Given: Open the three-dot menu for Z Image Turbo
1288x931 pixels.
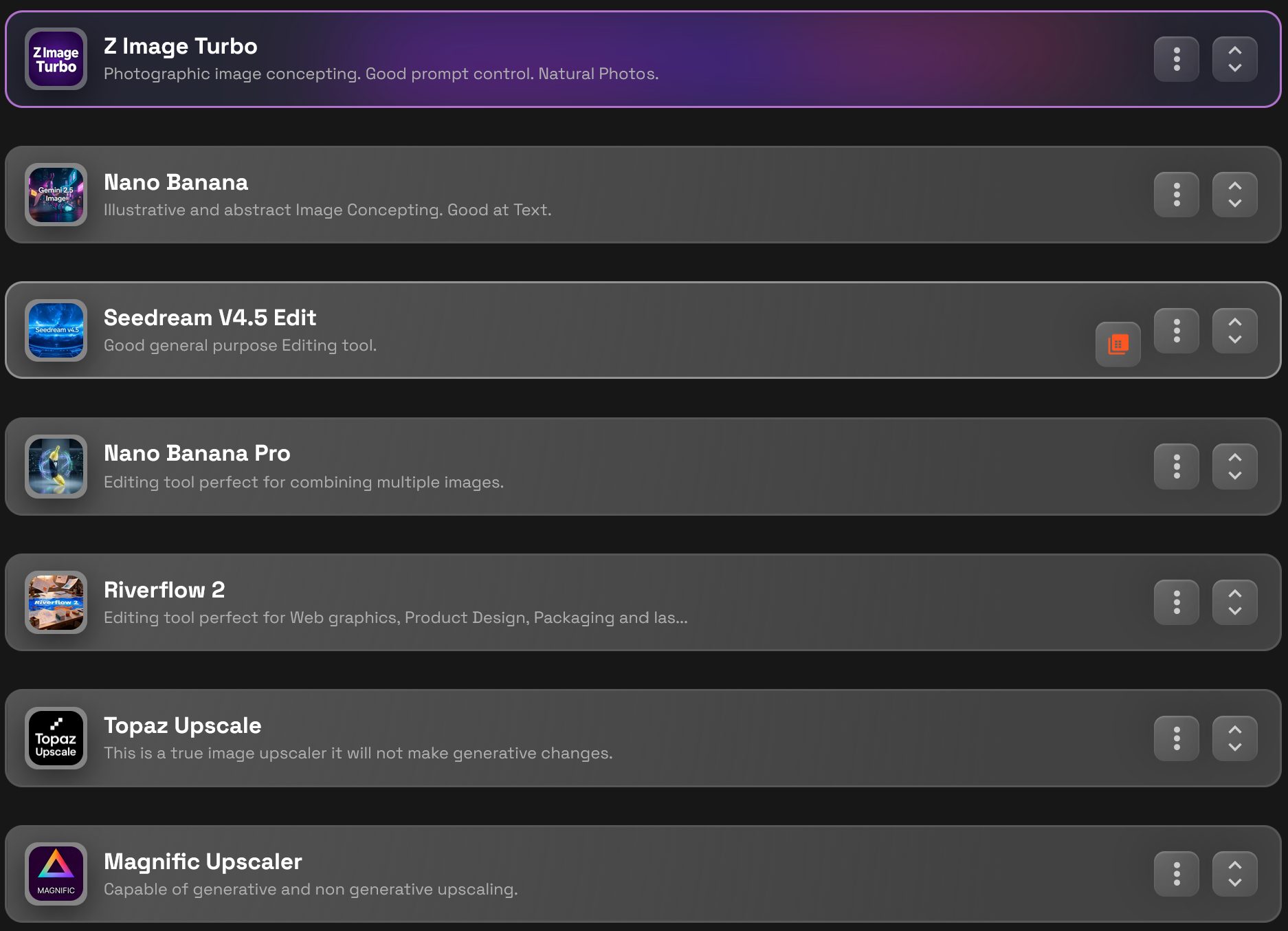Looking at the screenshot, I should tap(1177, 59).
